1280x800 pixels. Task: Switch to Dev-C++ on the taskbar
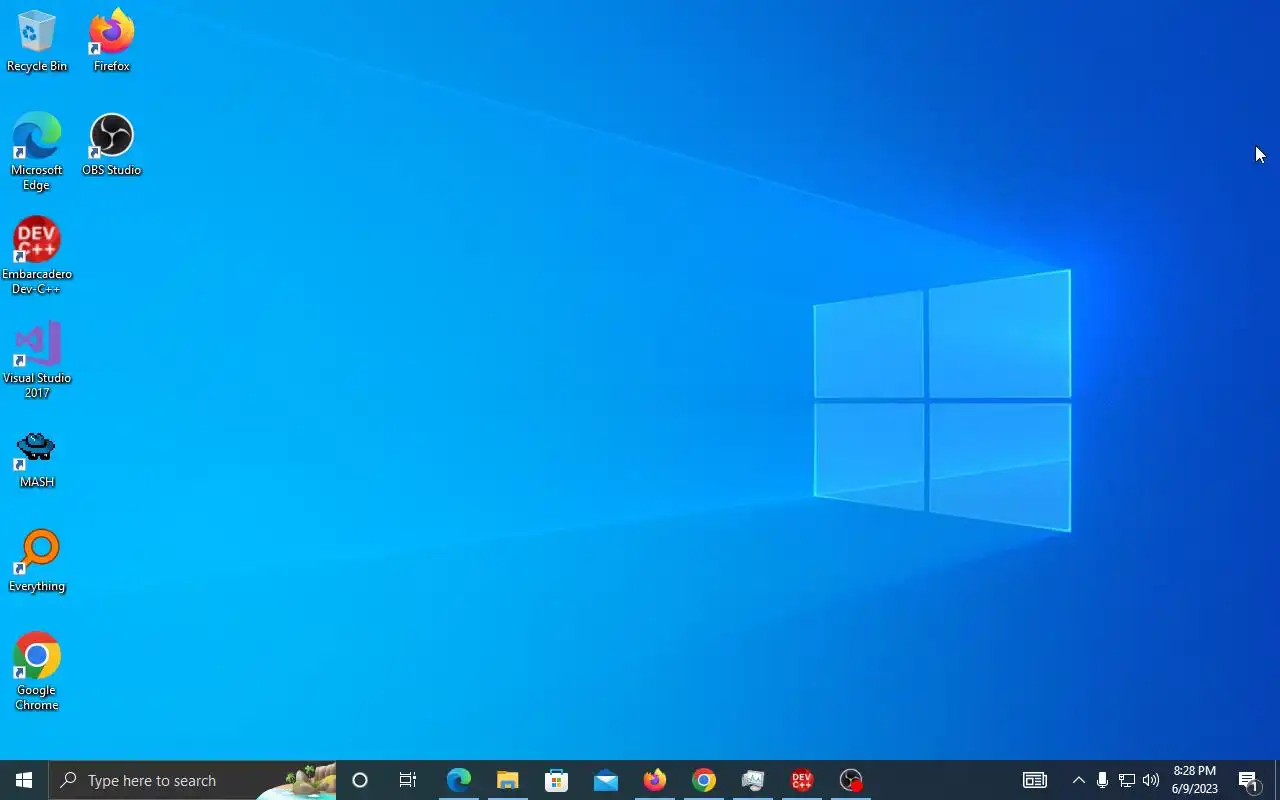(x=802, y=780)
